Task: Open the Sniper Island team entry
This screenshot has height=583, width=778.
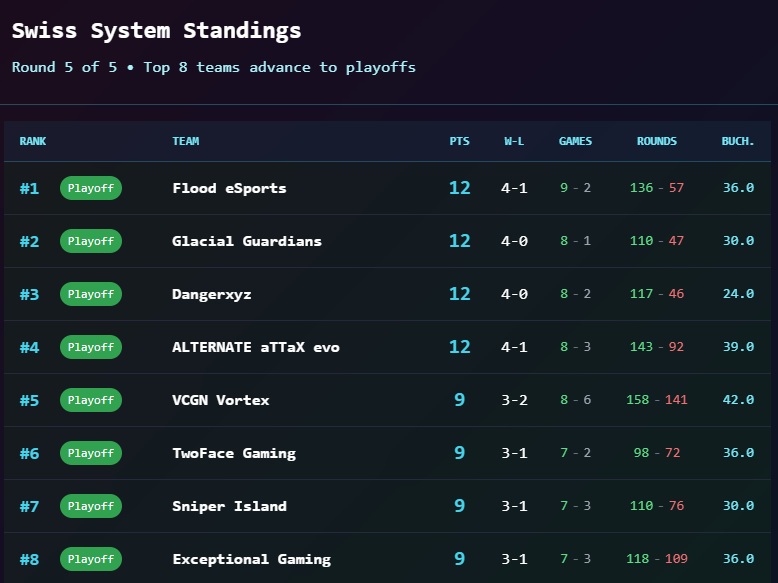Action: [x=229, y=506]
